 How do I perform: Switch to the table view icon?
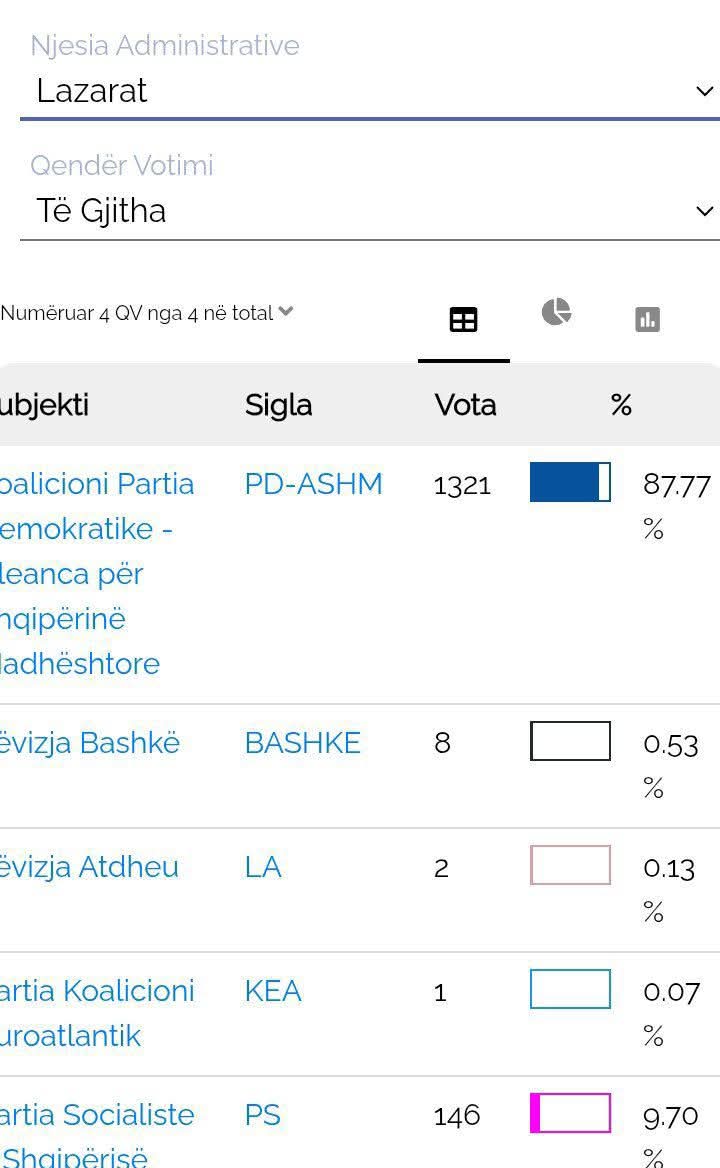(x=463, y=320)
